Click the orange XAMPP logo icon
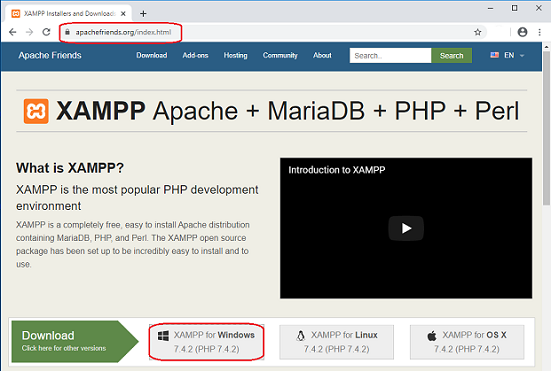This screenshot has width=551, height=371. (x=36, y=111)
